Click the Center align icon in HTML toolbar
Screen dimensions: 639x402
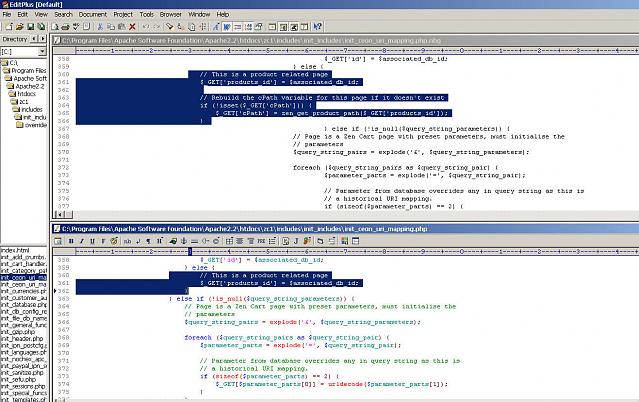pyautogui.click(x=240, y=241)
